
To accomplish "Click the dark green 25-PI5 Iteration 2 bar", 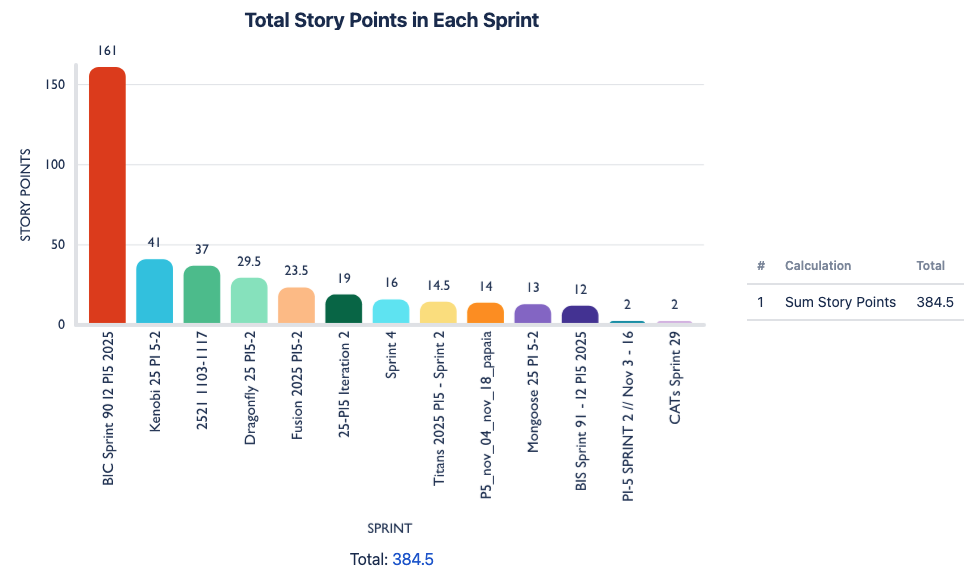I will point(344,309).
